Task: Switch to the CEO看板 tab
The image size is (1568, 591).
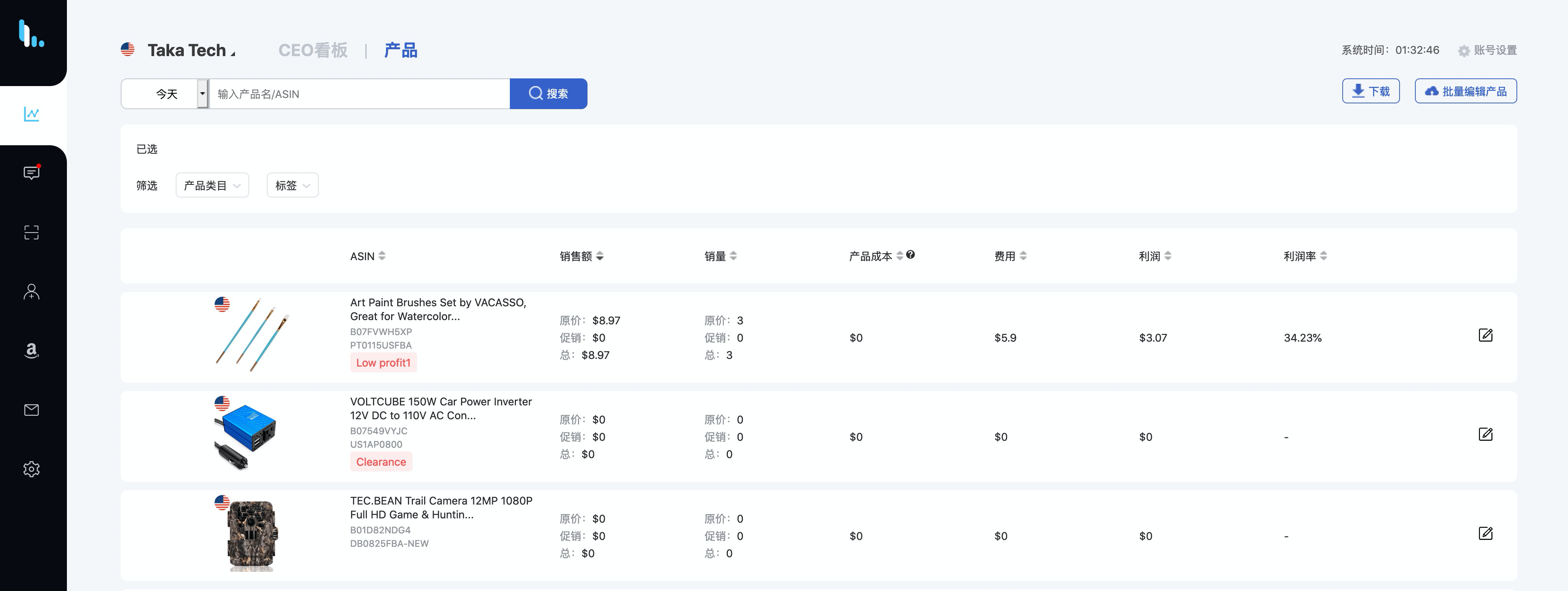Action: (313, 50)
